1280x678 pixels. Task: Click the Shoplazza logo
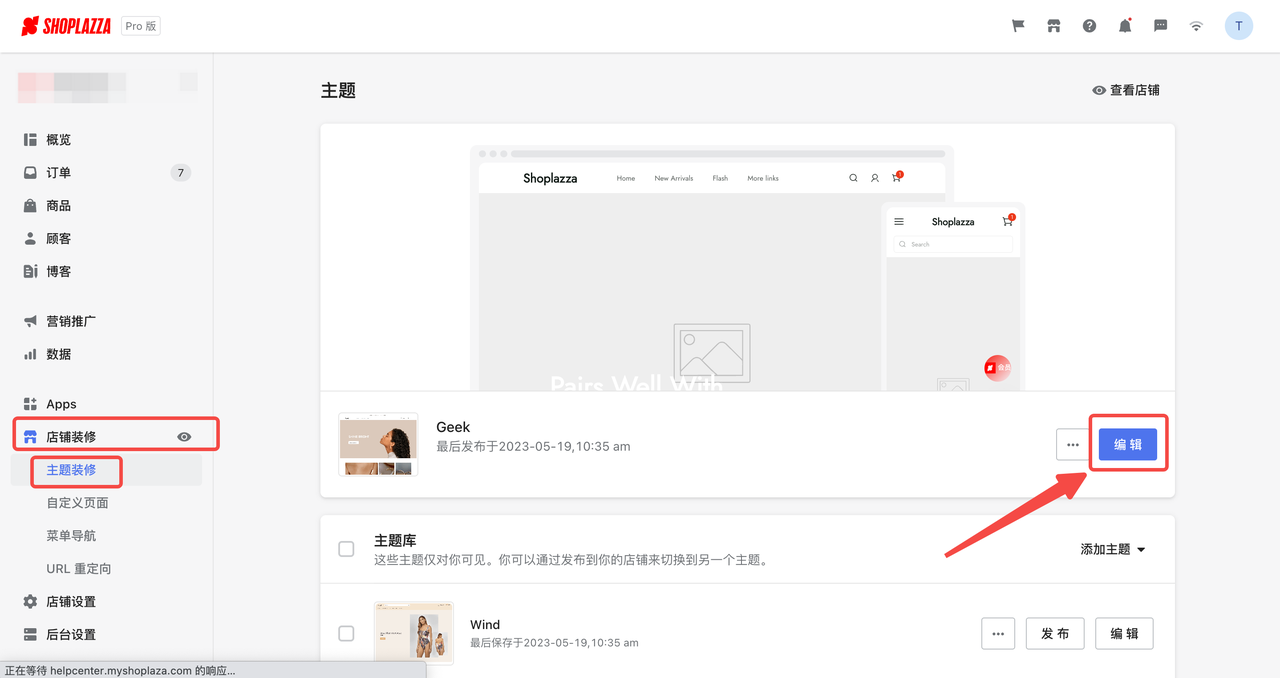click(66, 26)
